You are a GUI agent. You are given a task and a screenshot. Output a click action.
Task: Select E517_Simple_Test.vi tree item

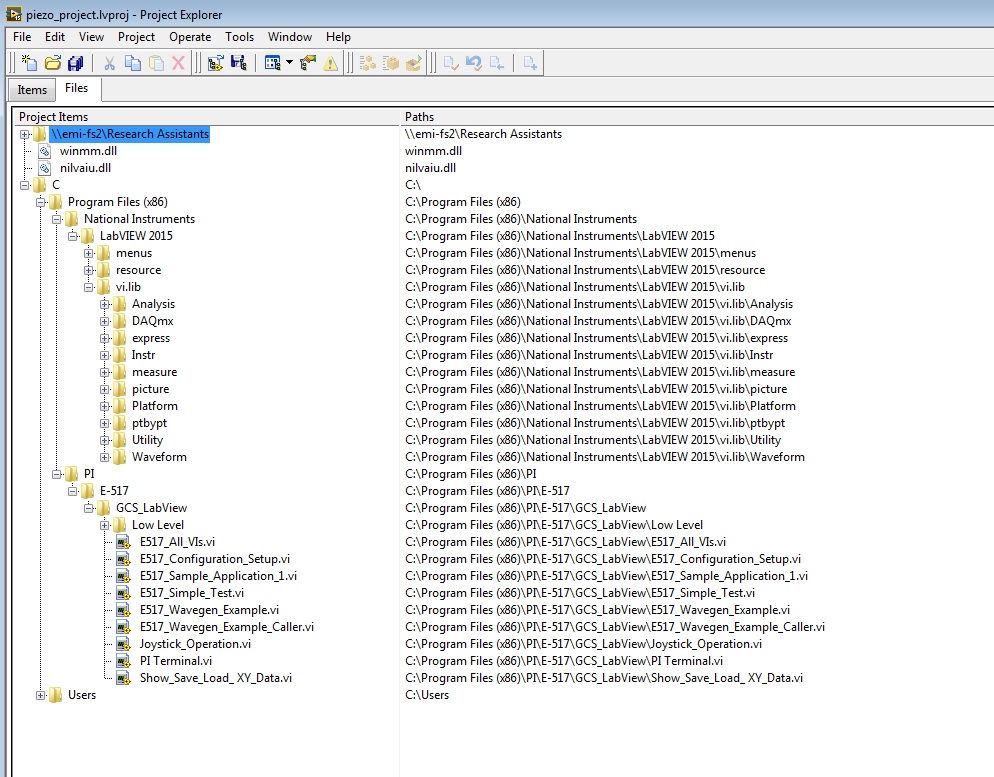(192, 593)
